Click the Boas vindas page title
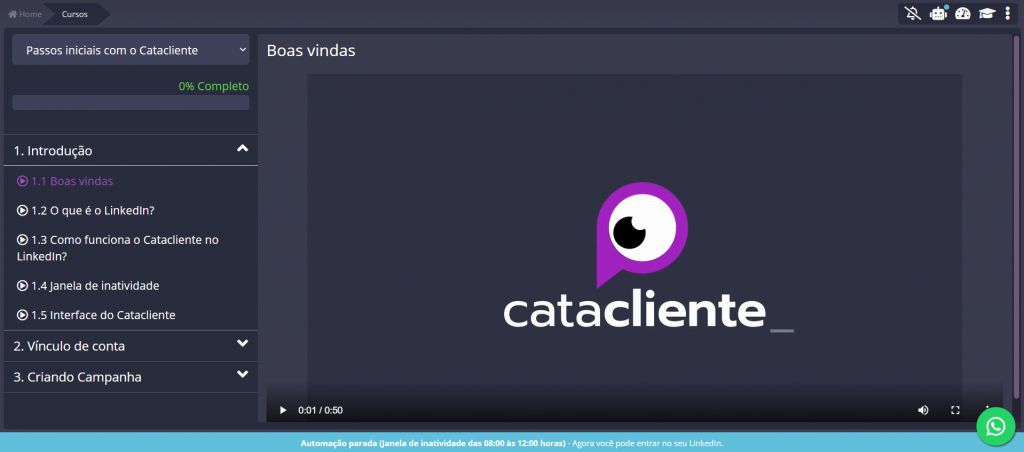 pos(311,50)
